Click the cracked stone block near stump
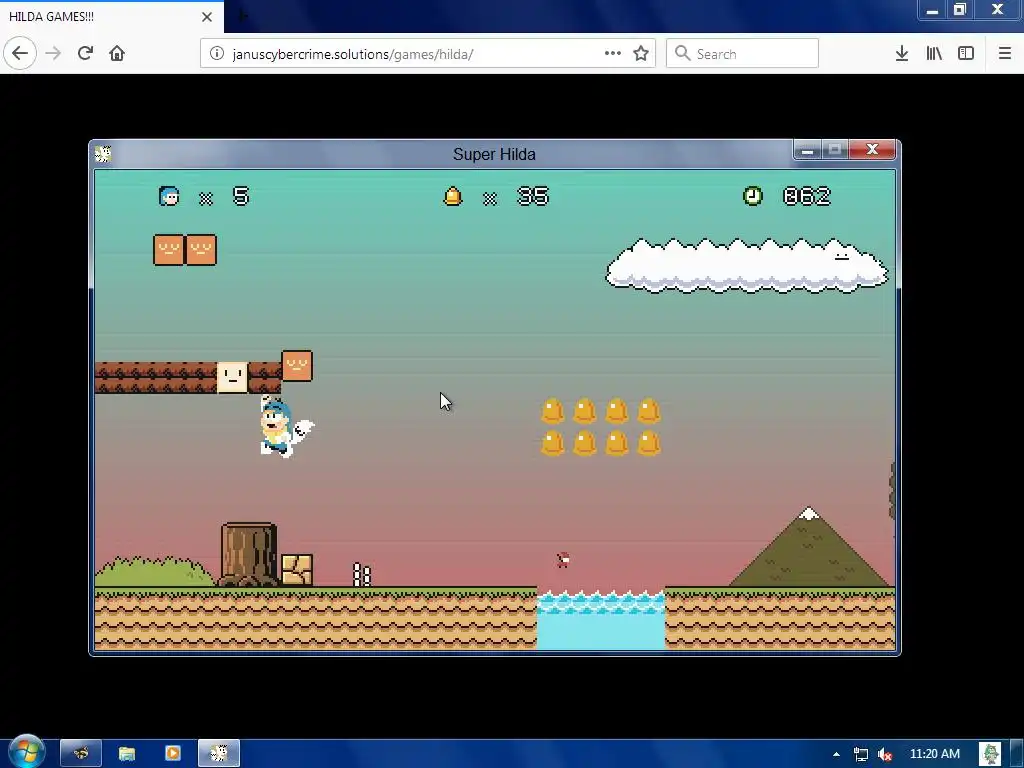1024x768 pixels. click(x=297, y=569)
